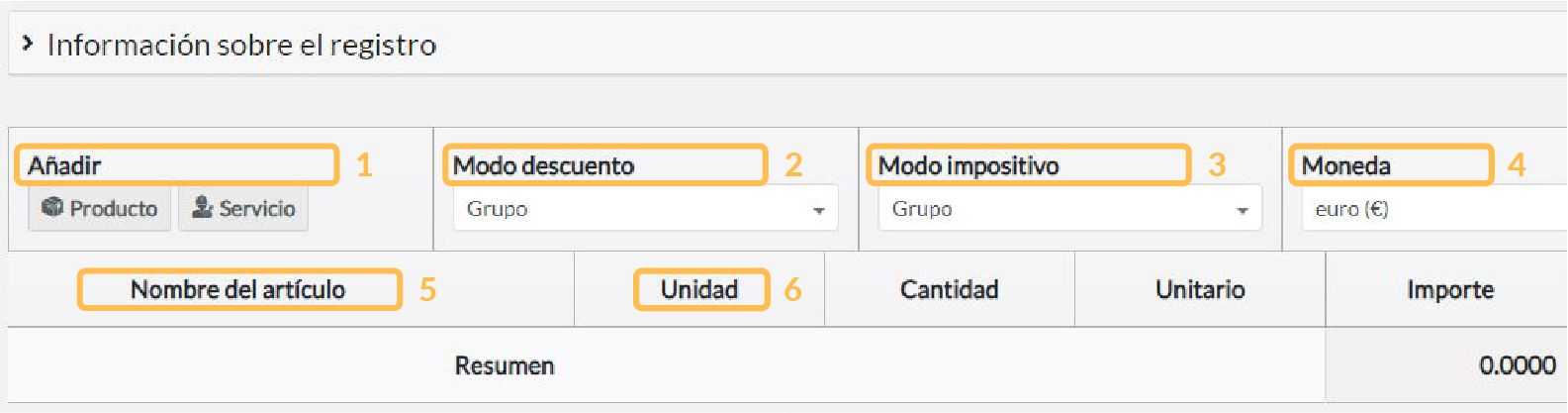Select the Importe column header

click(x=1450, y=289)
